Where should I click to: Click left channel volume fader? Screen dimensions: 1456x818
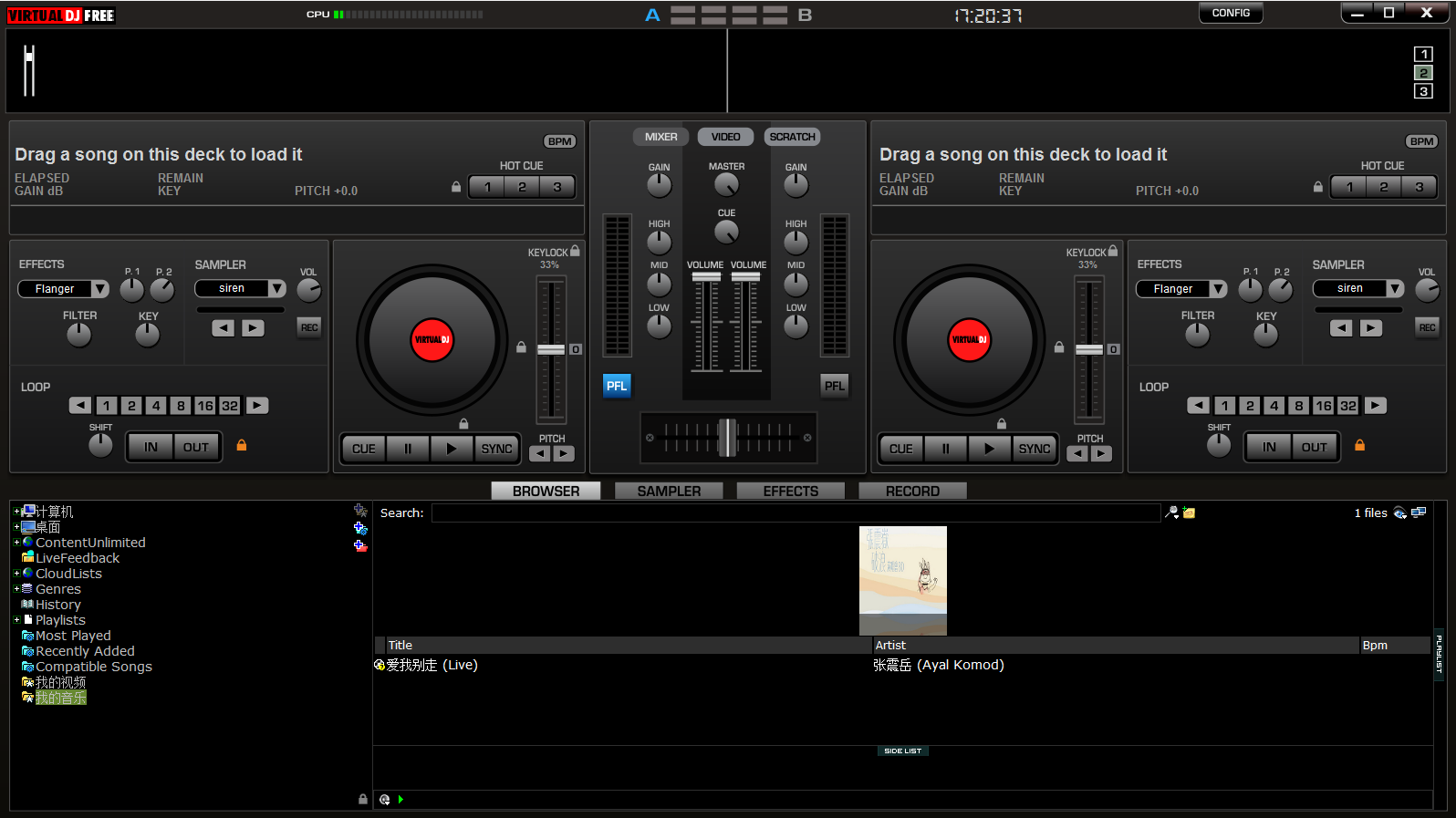point(706,276)
